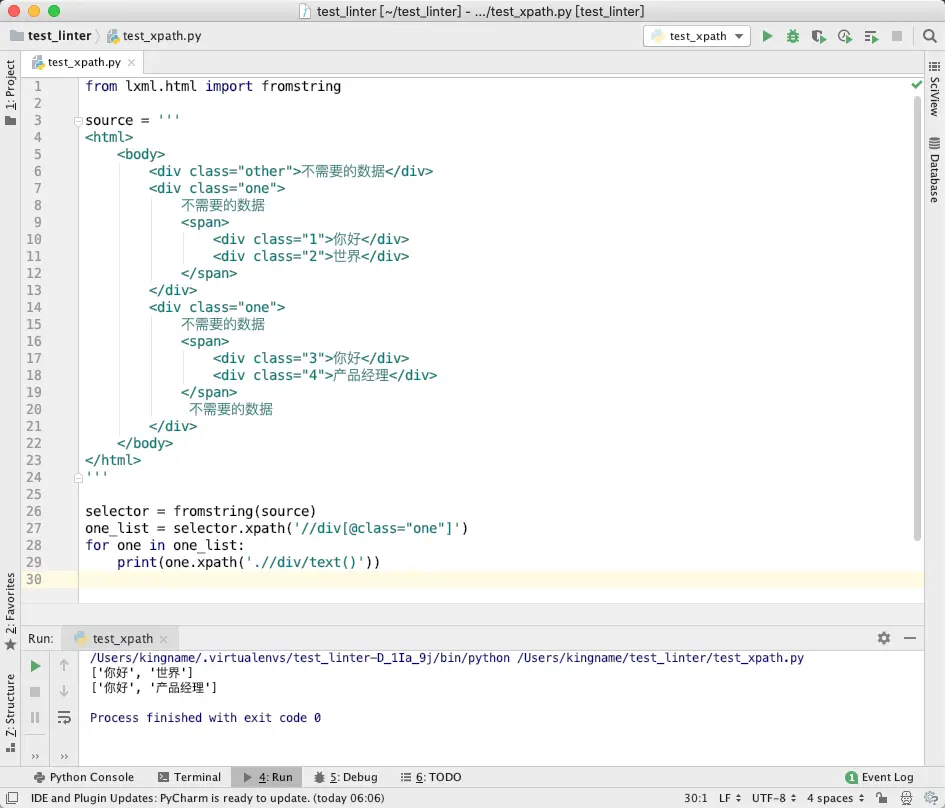Select the 4: Run tool tab
This screenshot has height=808, width=945.
268,777
